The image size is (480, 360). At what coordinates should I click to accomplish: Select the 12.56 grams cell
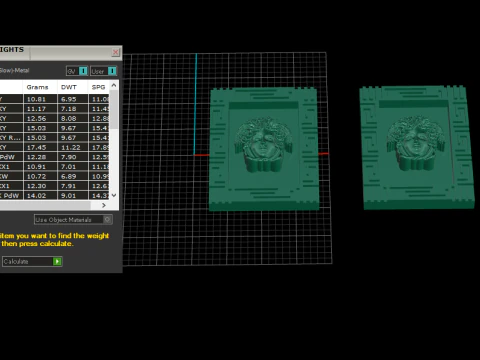40,118
